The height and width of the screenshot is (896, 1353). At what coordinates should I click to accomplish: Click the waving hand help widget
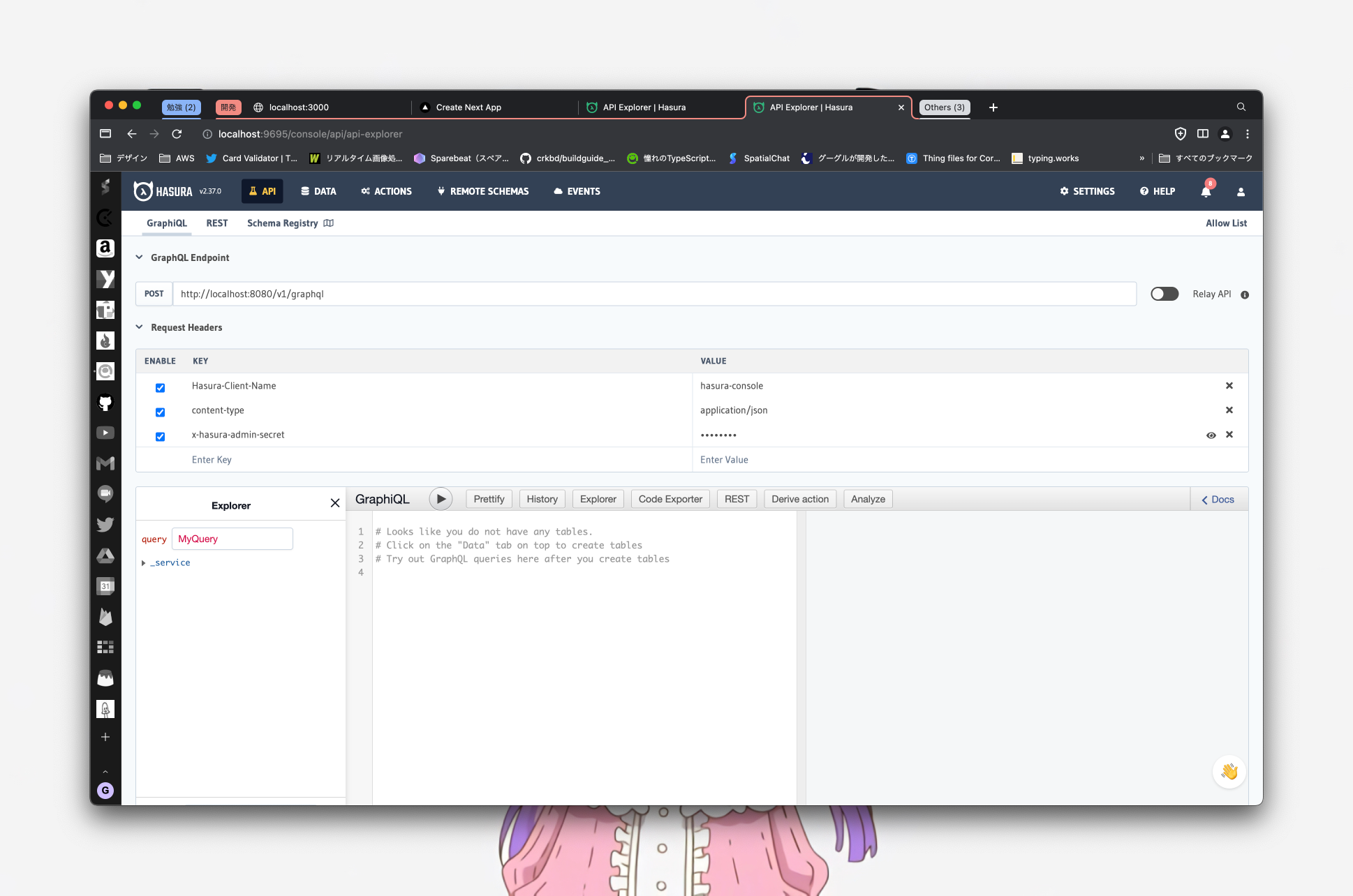click(x=1229, y=772)
